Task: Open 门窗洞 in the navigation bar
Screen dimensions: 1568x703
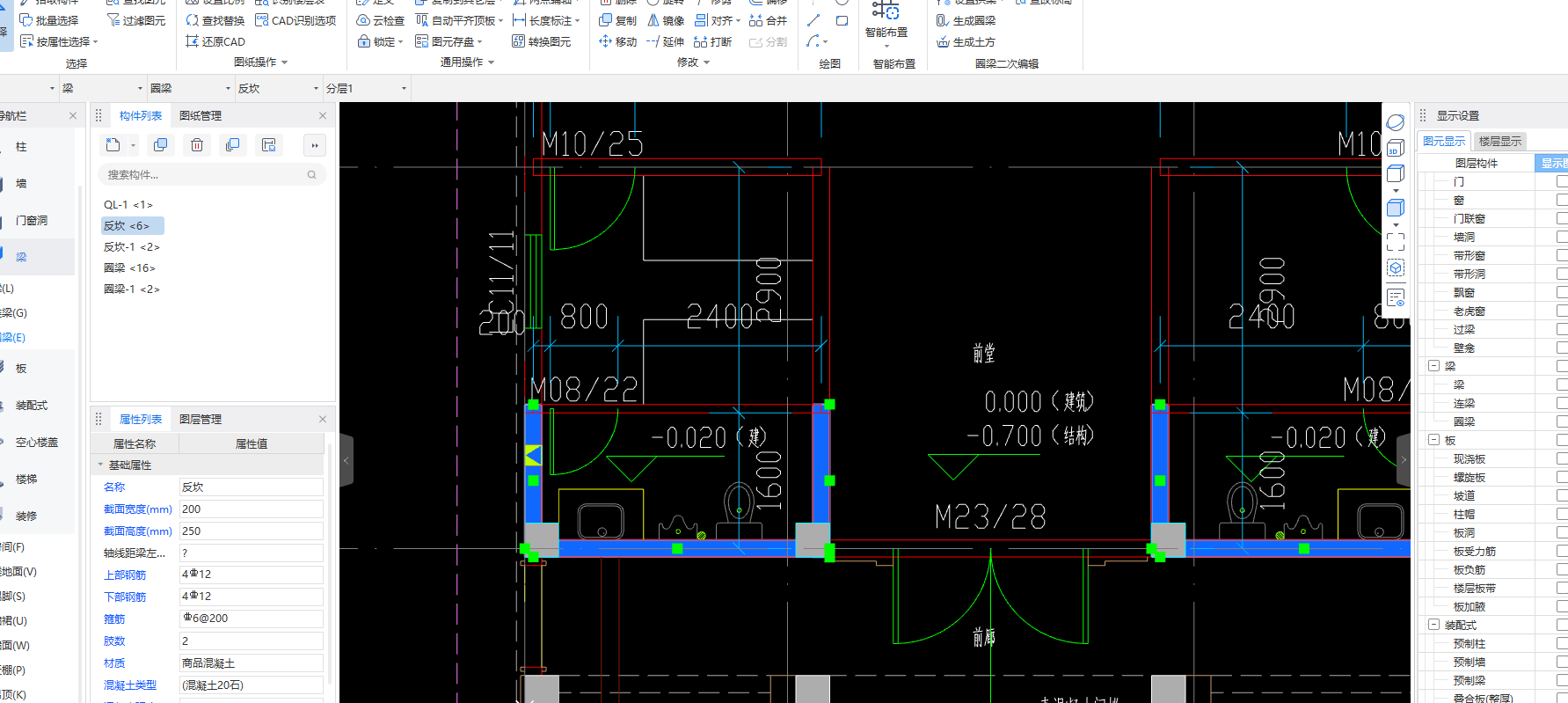Action: [x=32, y=220]
